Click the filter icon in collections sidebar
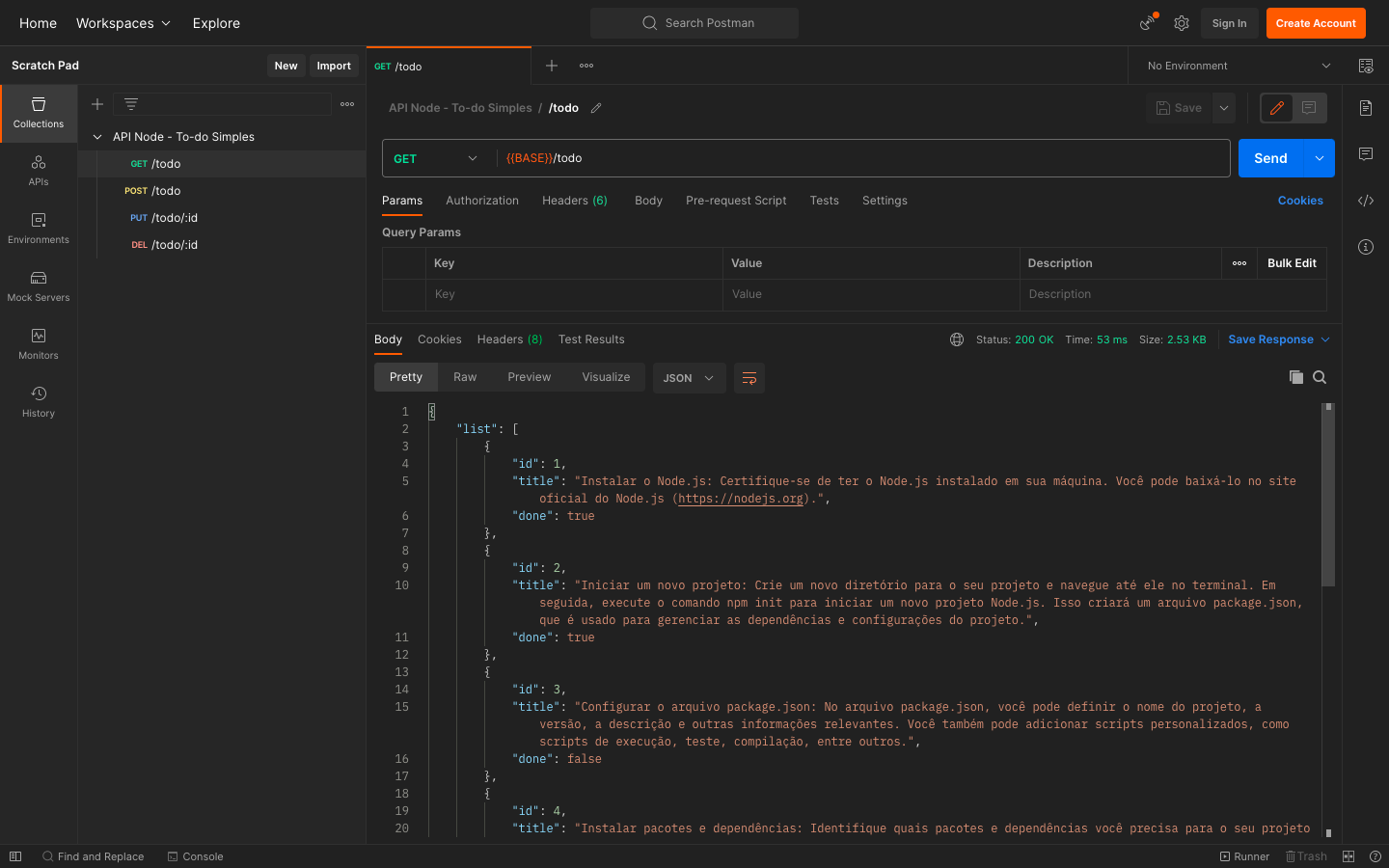 pos(131,104)
